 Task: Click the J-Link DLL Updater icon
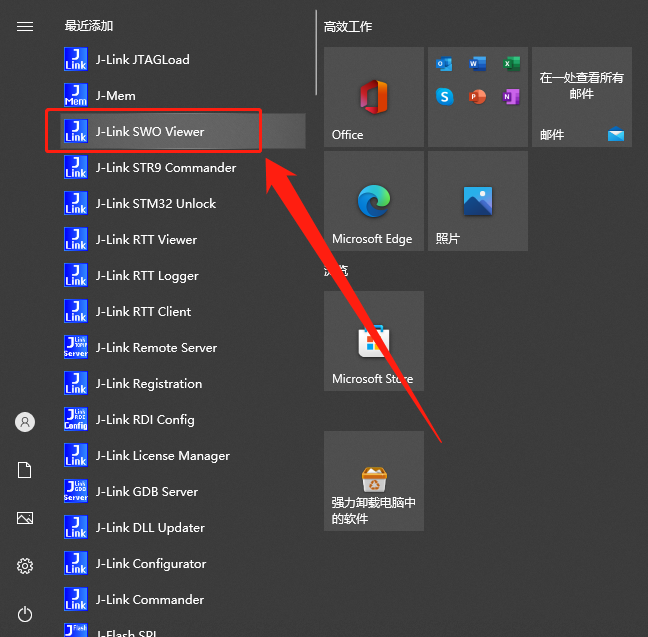76,527
